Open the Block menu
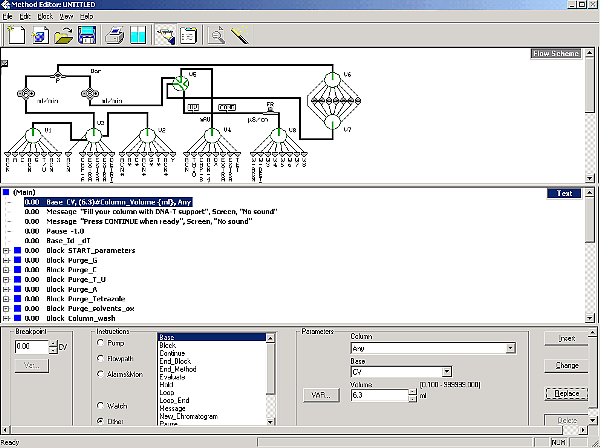 (45, 16)
